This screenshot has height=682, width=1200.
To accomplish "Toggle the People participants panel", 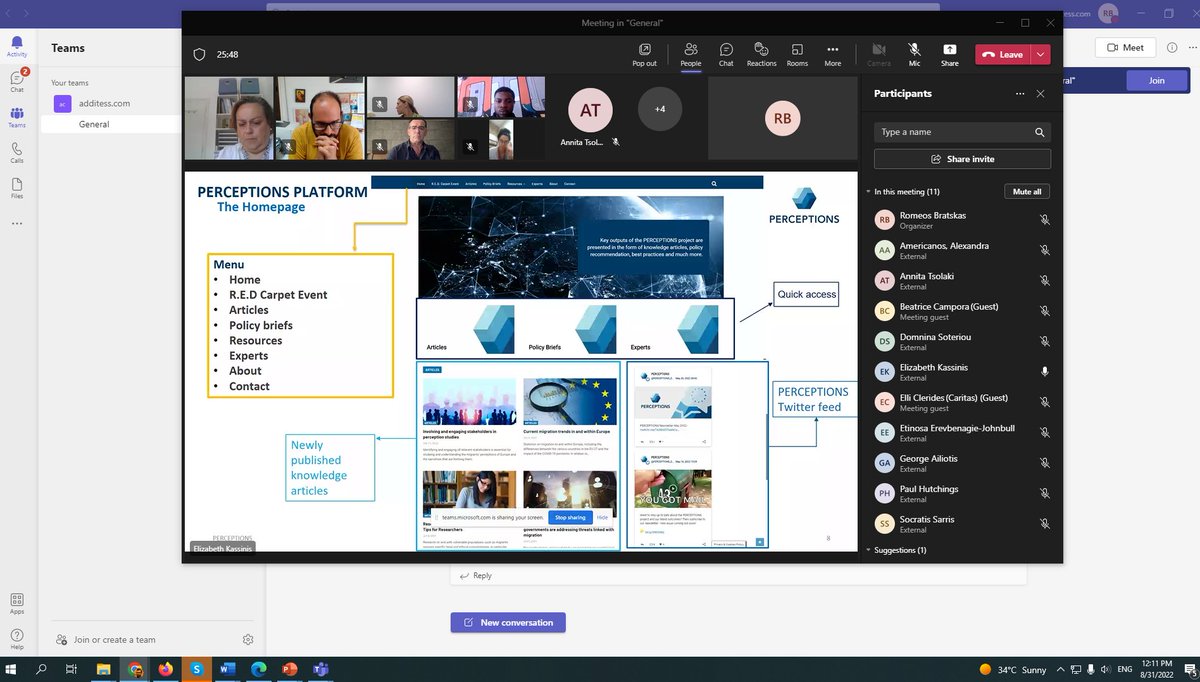I will click(691, 54).
